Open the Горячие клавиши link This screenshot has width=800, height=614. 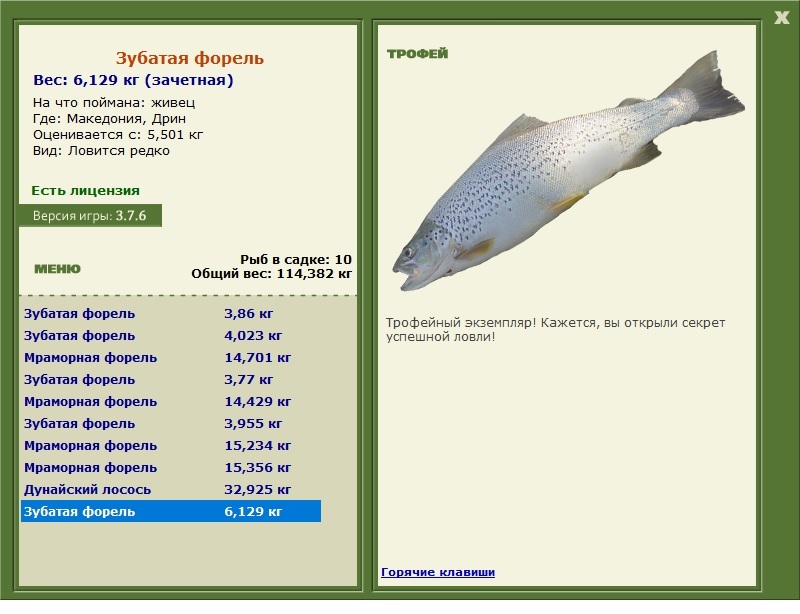[438, 572]
